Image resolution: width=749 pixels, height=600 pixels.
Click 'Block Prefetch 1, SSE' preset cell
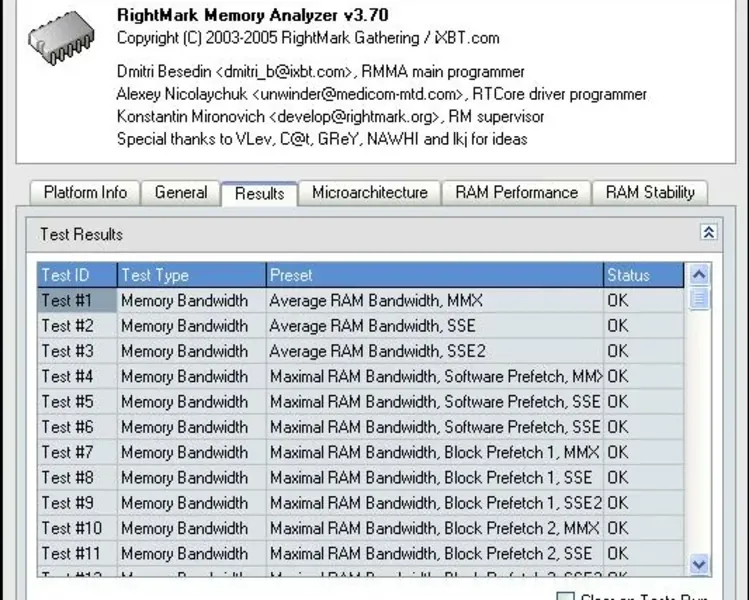[x=435, y=478]
